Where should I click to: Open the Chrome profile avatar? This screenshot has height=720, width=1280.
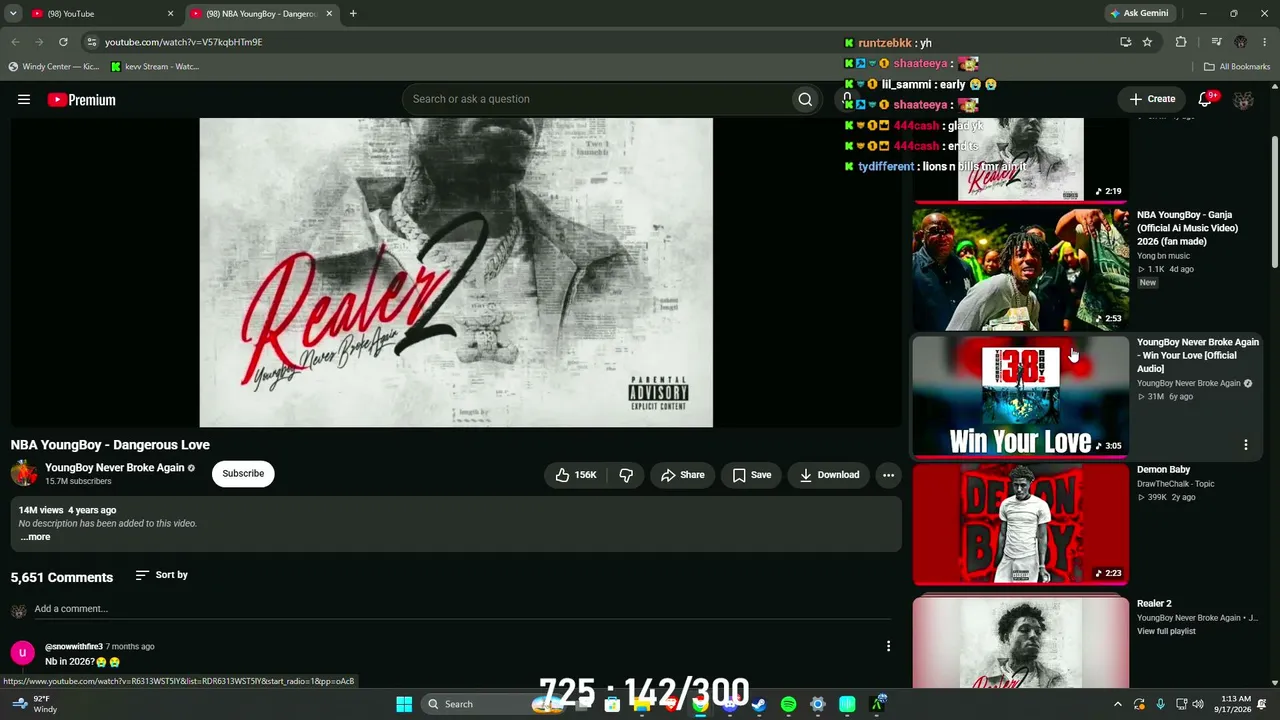pyautogui.click(x=1241, y=42)
